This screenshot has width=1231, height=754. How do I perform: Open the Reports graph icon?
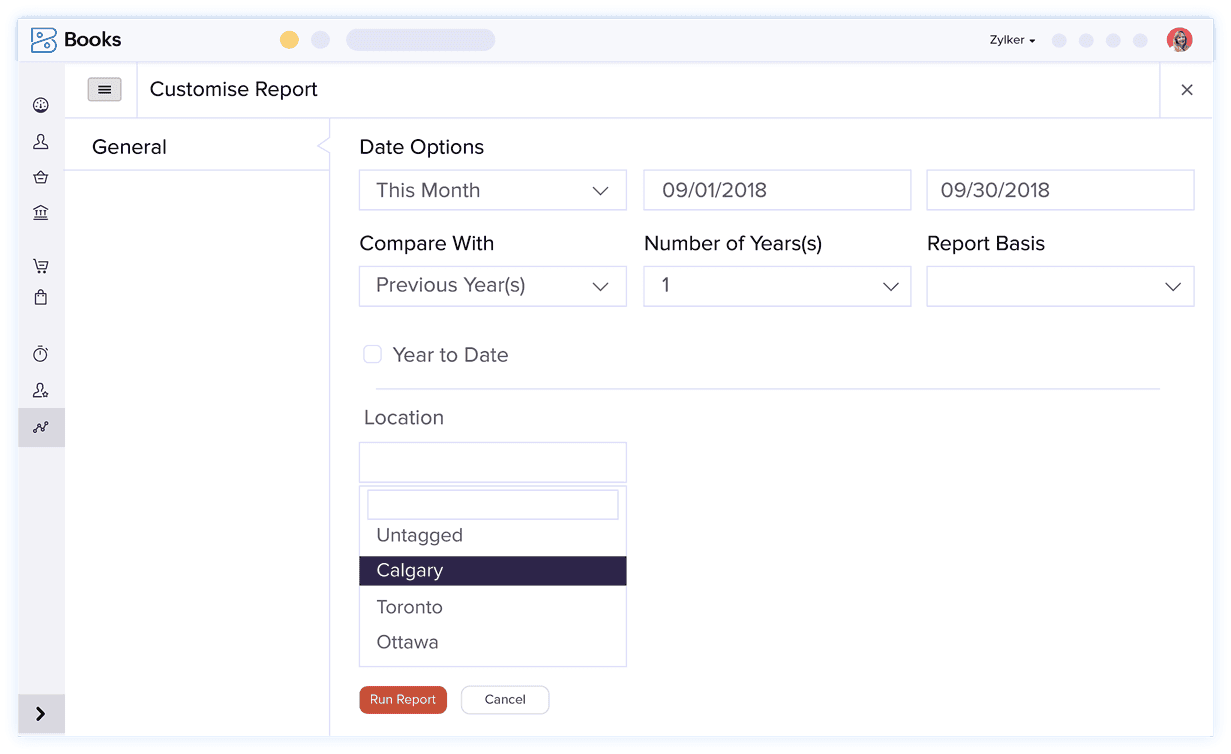tap(41, 427)
